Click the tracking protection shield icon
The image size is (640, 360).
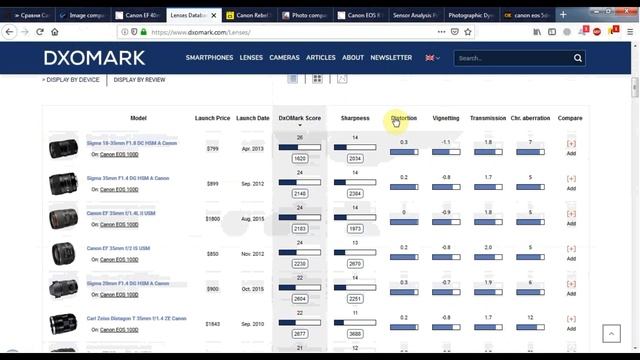[x=134, y=32]
